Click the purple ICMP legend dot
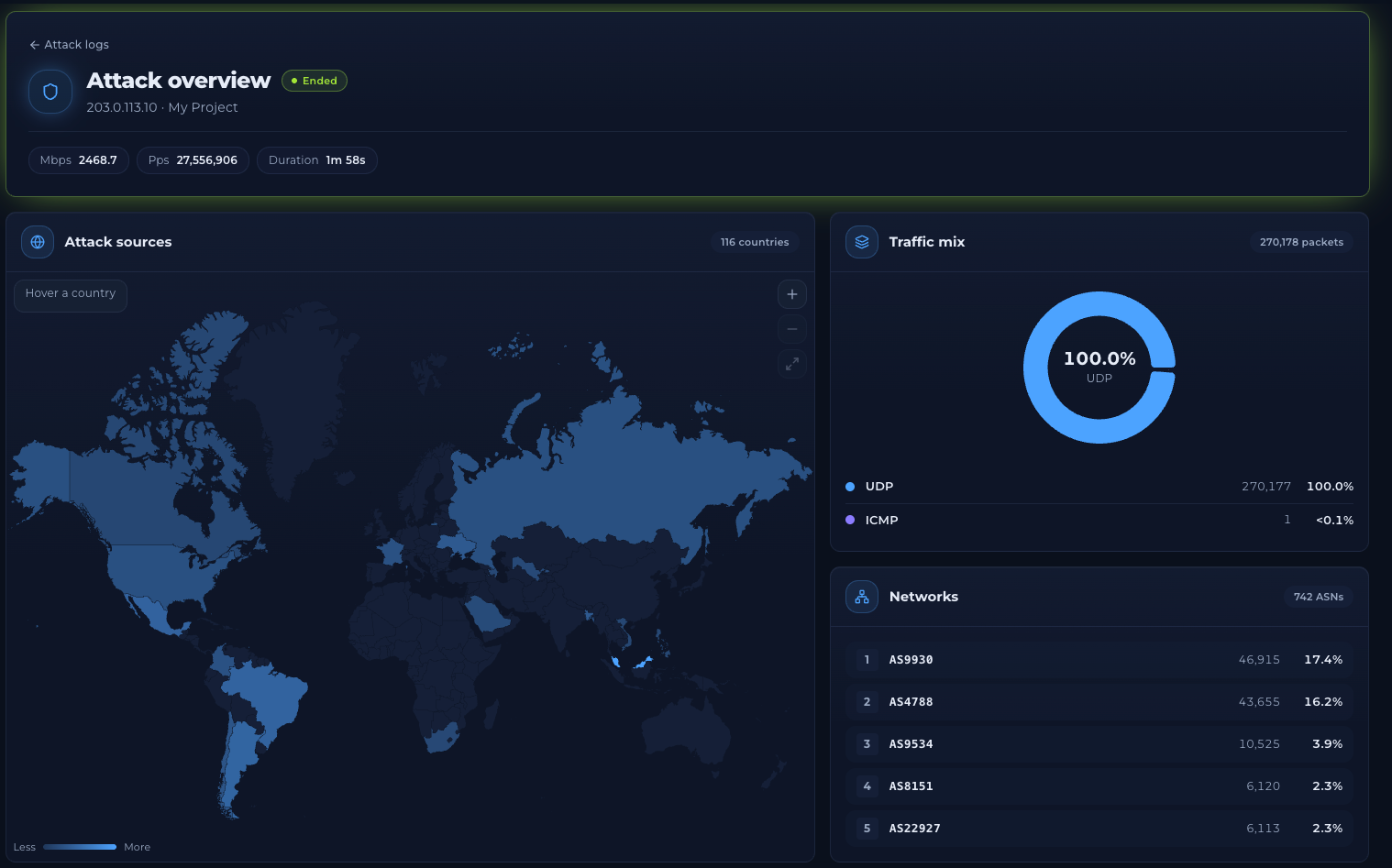 pos(850,520)
